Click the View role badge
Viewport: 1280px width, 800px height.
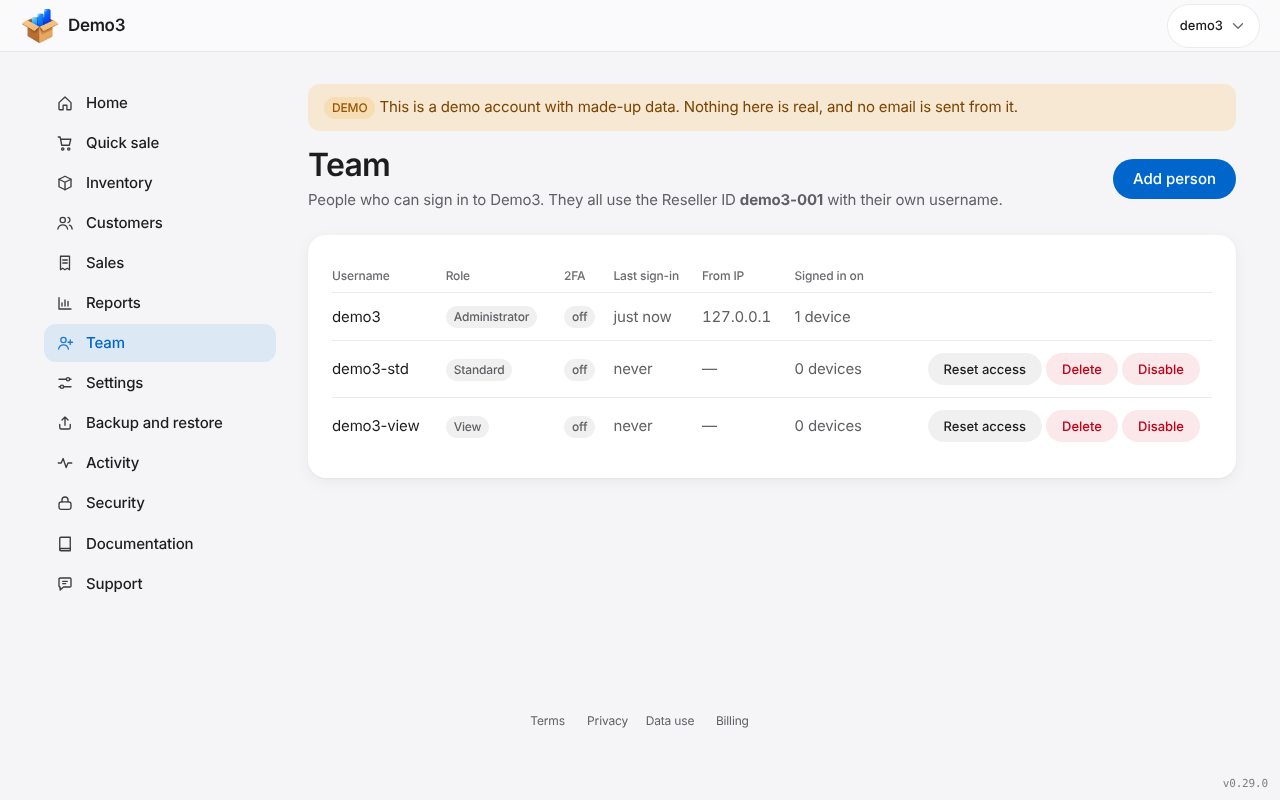point(467,427)
